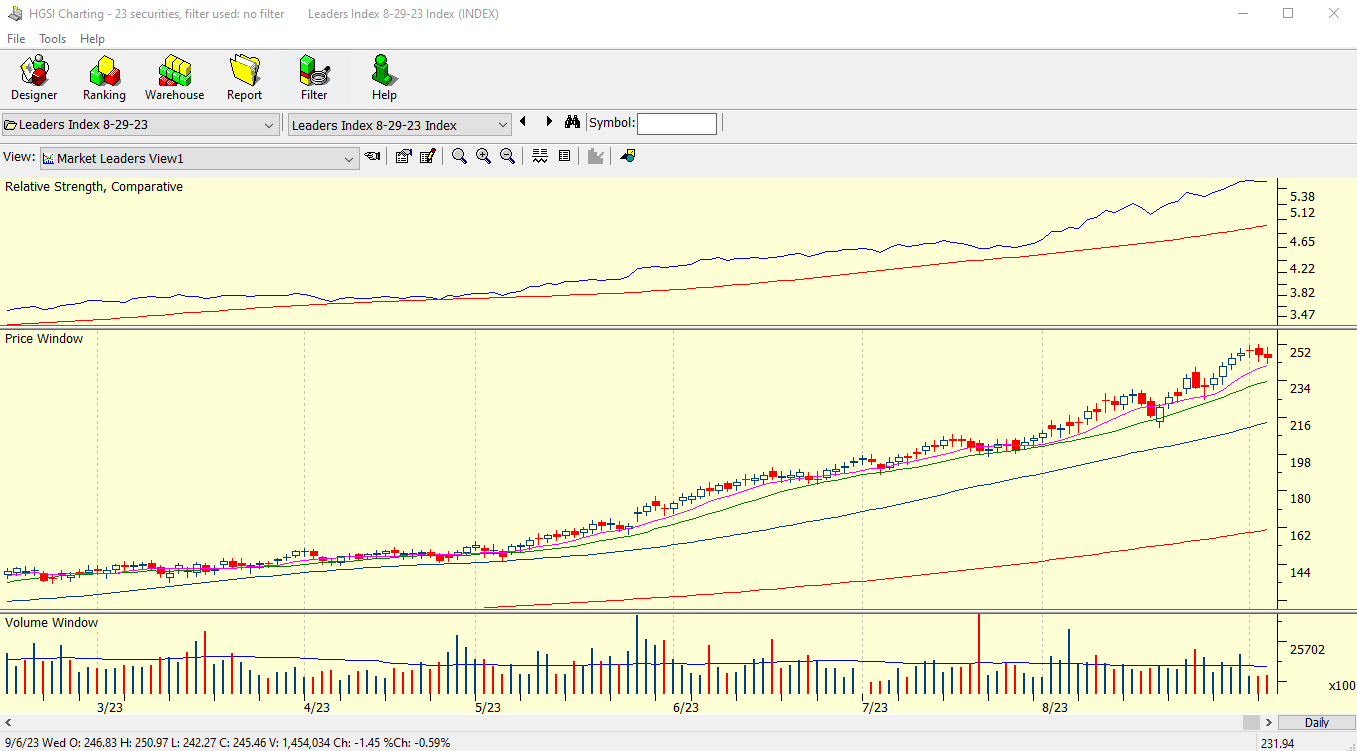
Task: Click the HGSI app icon in title bar
Action: (x=16, y=14)
